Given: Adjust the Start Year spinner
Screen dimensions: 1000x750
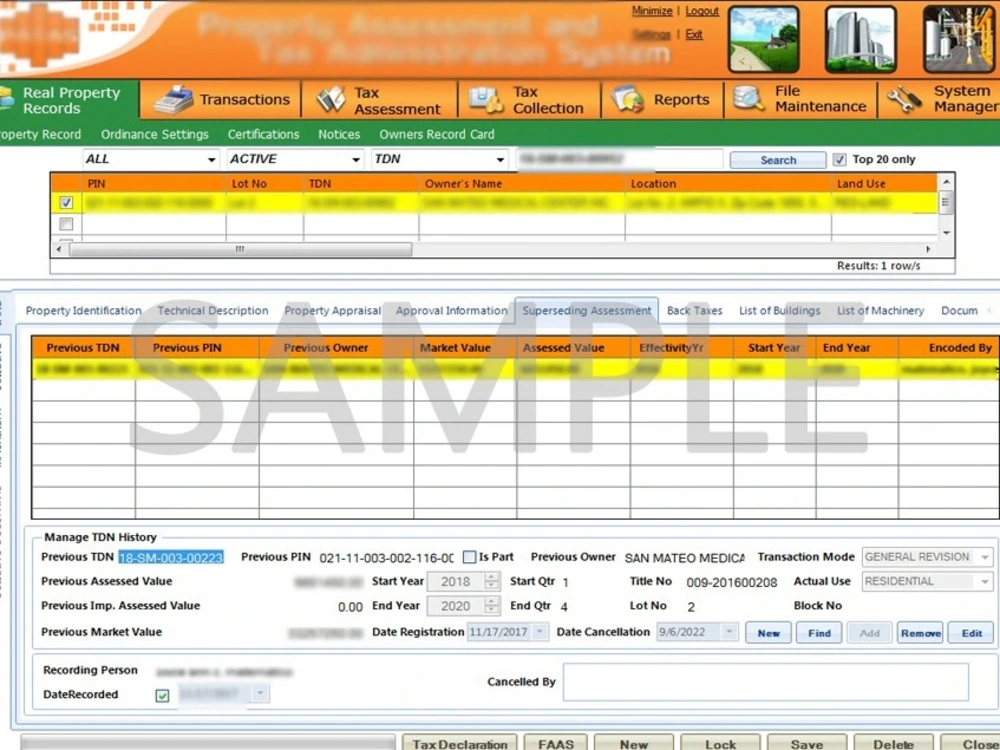Looking at the screenshot, I should (x=491, y=581).
